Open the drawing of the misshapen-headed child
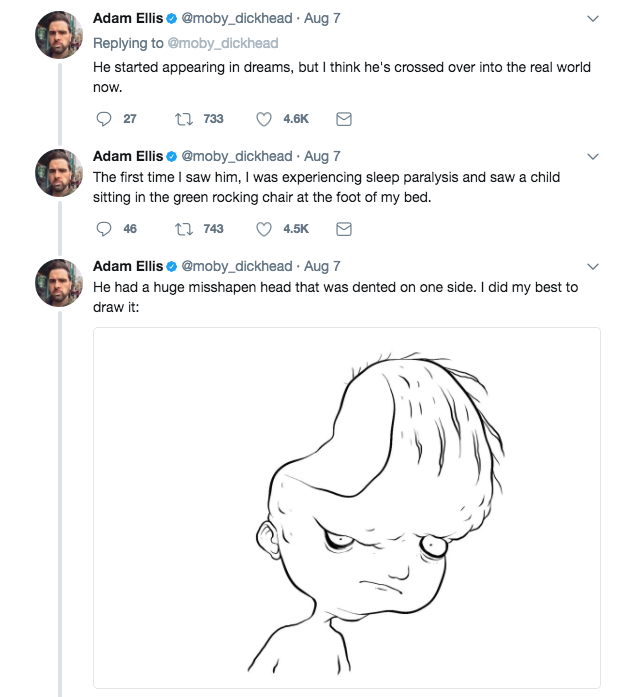Screen dimensions: 636x697 (x=346, y=507)
